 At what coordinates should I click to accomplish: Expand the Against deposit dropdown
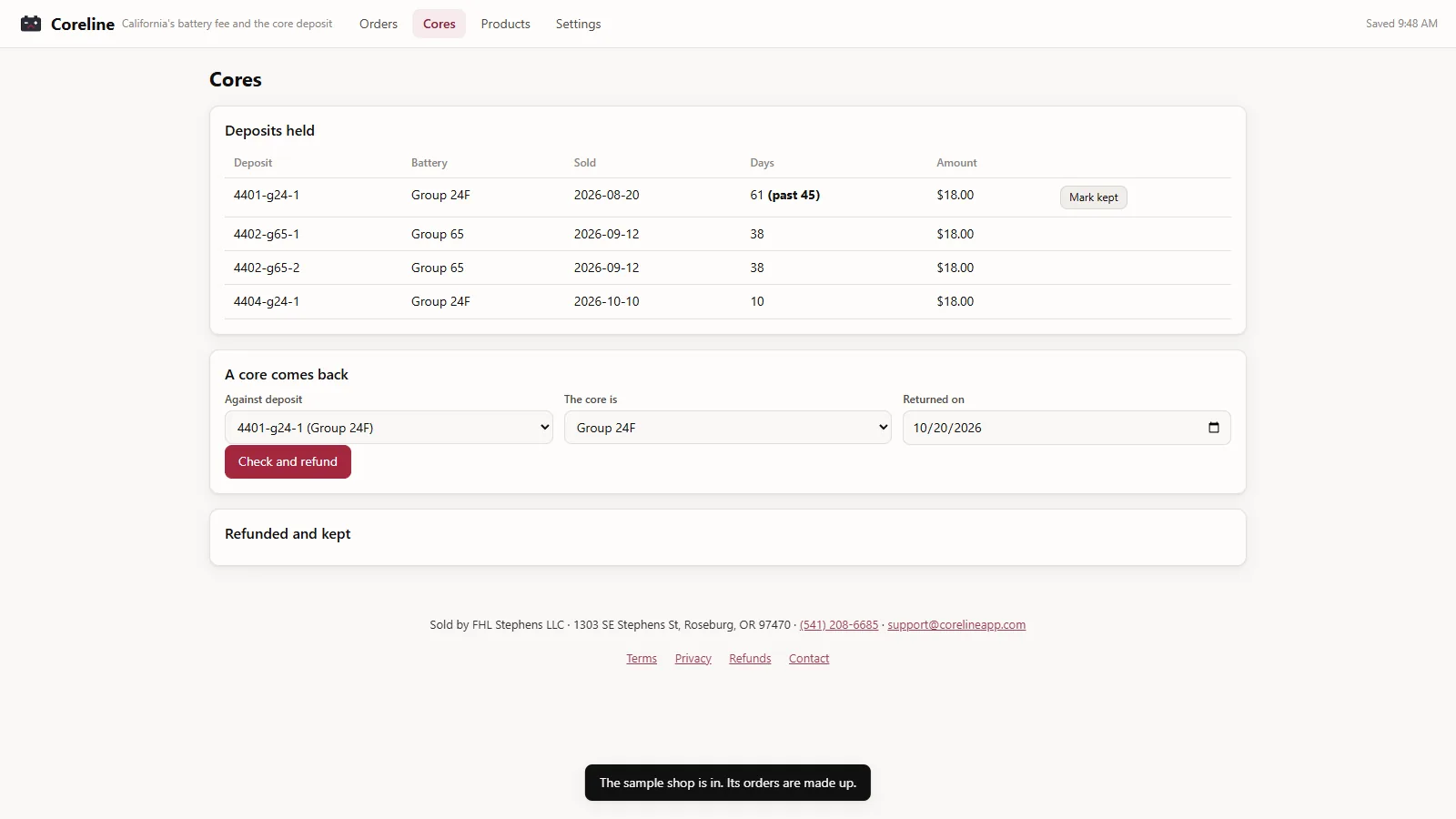tap(389, 428)
